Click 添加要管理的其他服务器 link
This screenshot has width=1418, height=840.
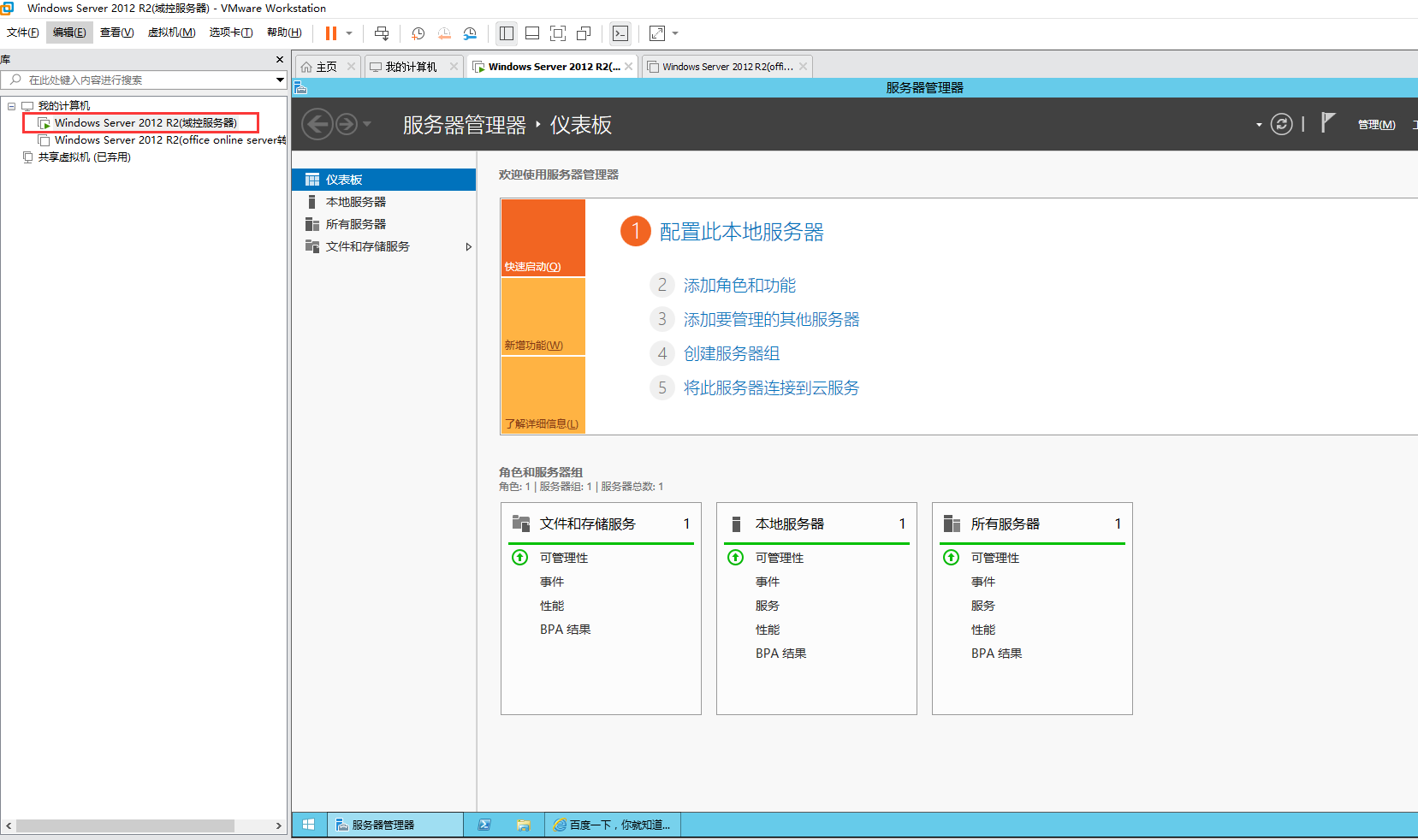(771, 320)
